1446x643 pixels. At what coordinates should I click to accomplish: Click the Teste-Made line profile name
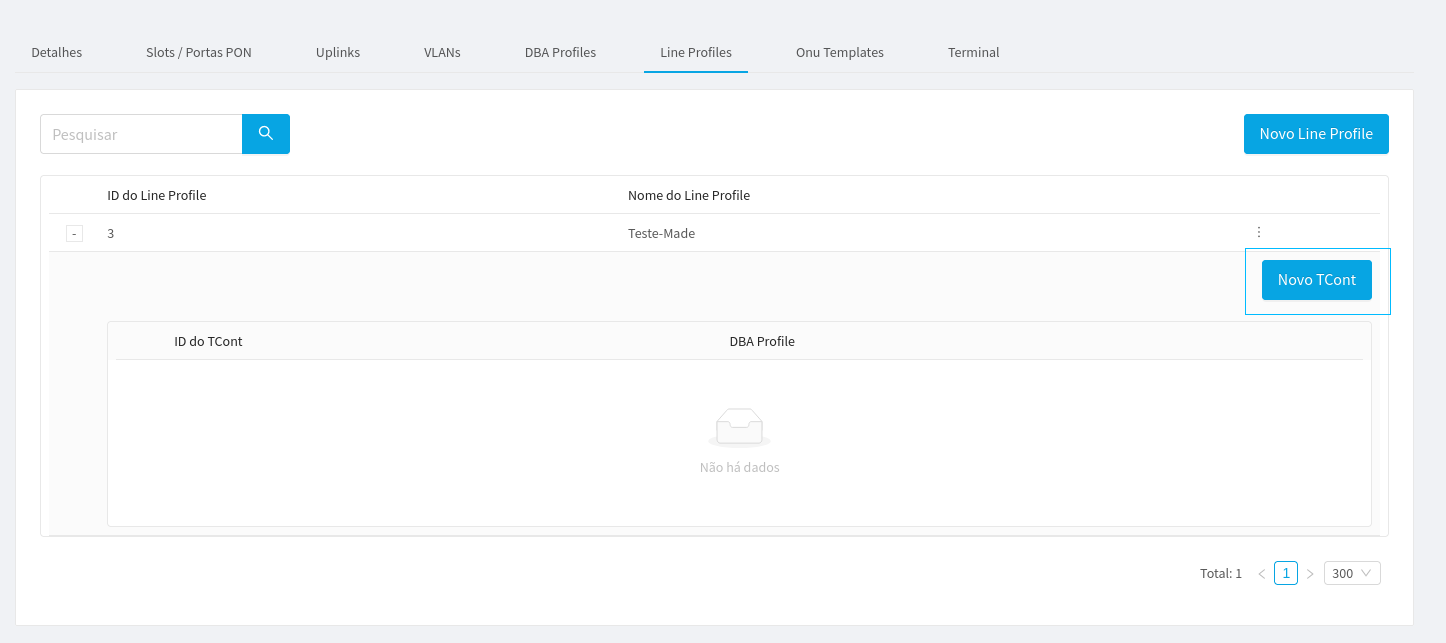tap(661, 233)
